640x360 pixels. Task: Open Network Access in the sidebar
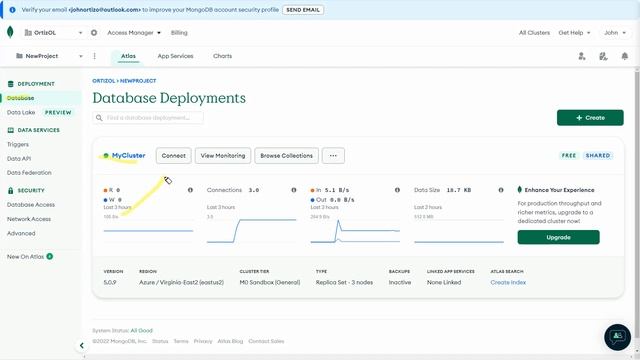29,219
